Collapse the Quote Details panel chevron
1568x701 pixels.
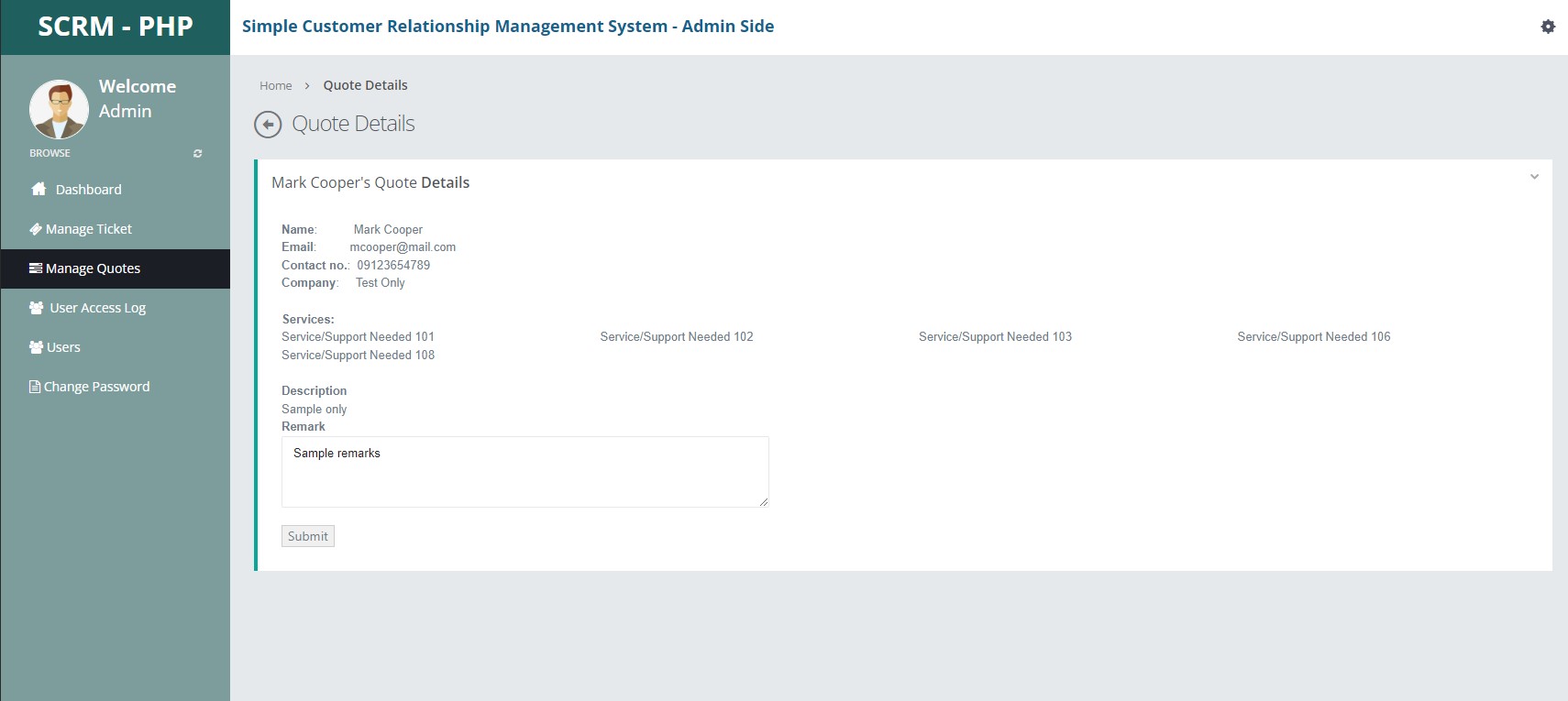click(x=1534, y=177)
